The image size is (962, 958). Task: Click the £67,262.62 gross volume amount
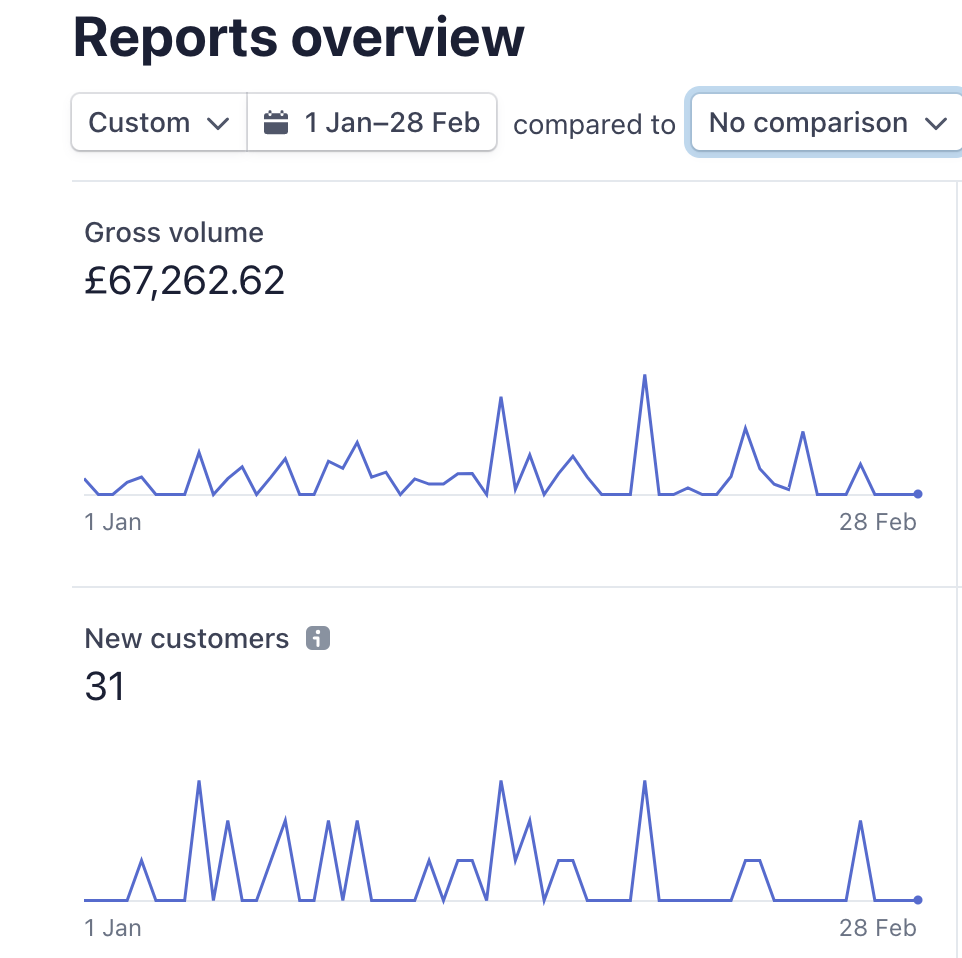185,281
